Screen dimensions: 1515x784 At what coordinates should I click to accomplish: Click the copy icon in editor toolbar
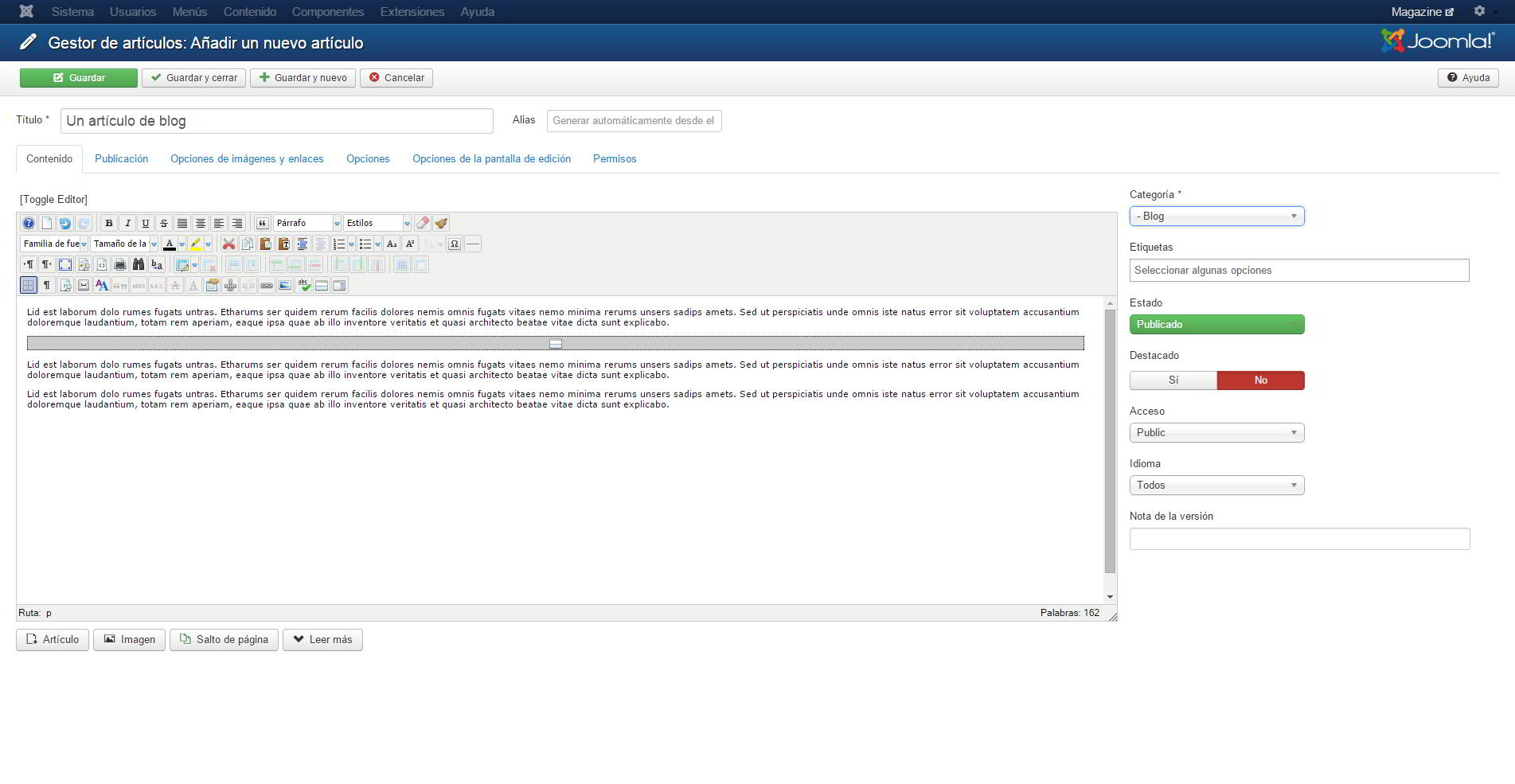(248, 244)
